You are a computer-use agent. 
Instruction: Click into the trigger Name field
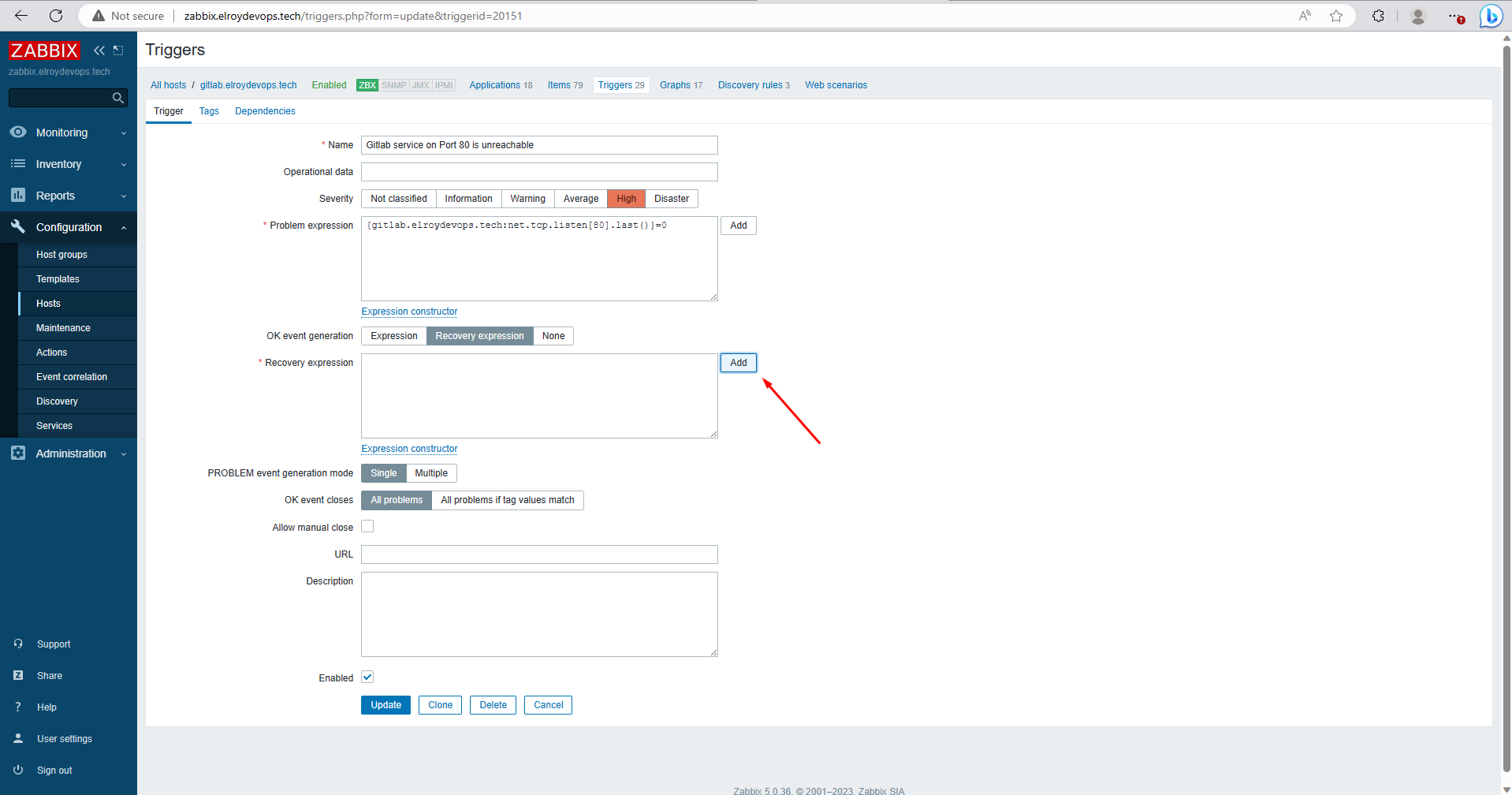(x=539, y=145)
